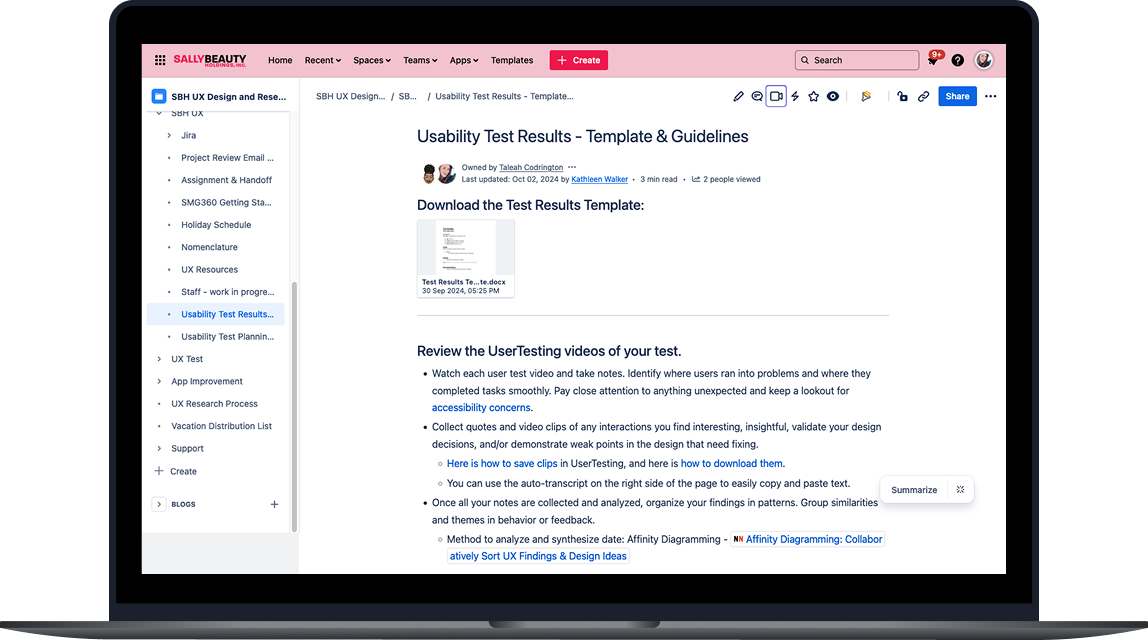The width and height of the screenshot is (1148, 640).
Task: Click the notifications bell icon
Action: coord(933,60)
